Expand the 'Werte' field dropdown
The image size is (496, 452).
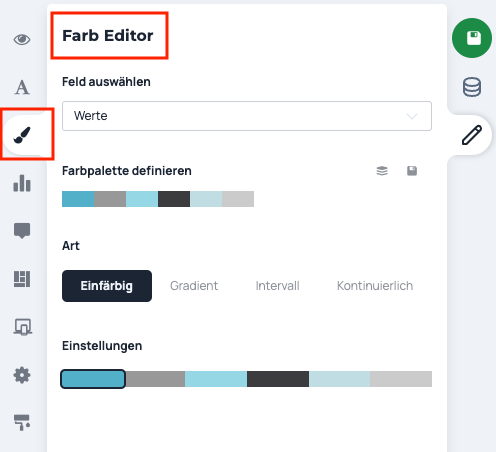[247, 116]
